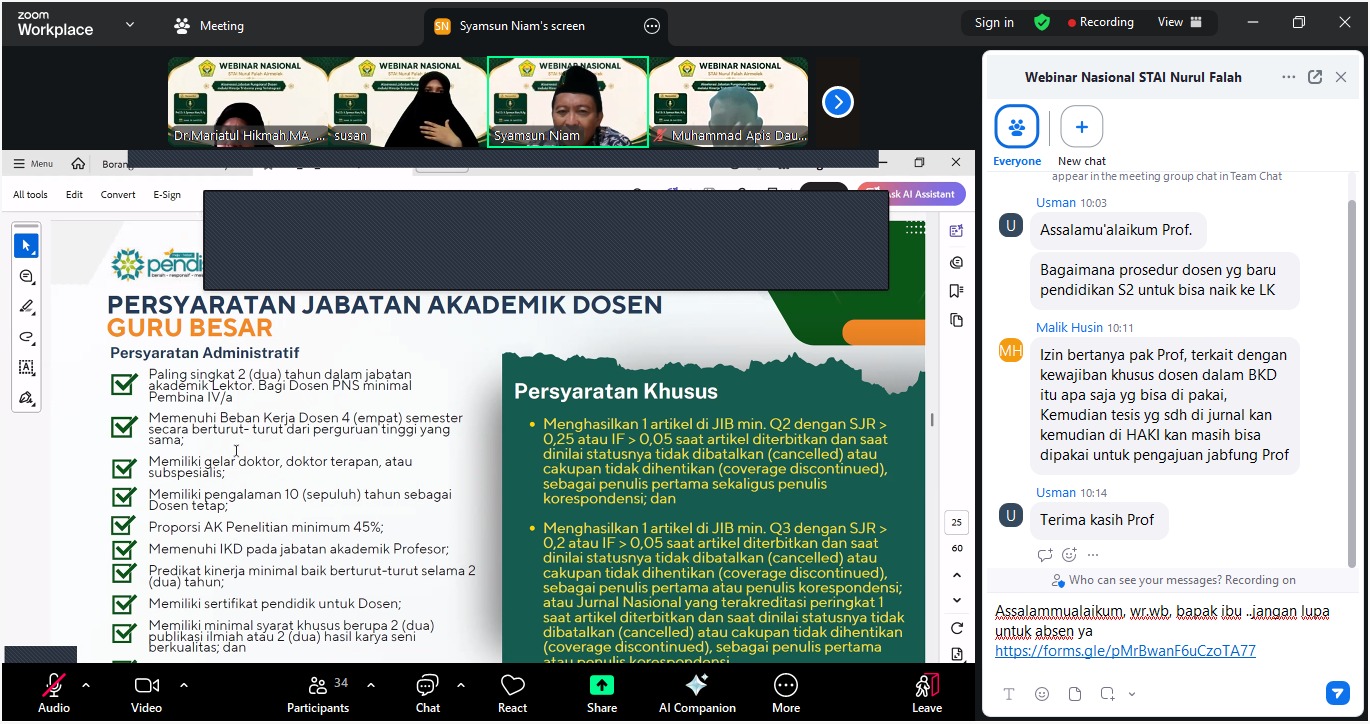
Task: Select susan's video thumbnail
Action: pyautogui.click(x=408, y=101)
